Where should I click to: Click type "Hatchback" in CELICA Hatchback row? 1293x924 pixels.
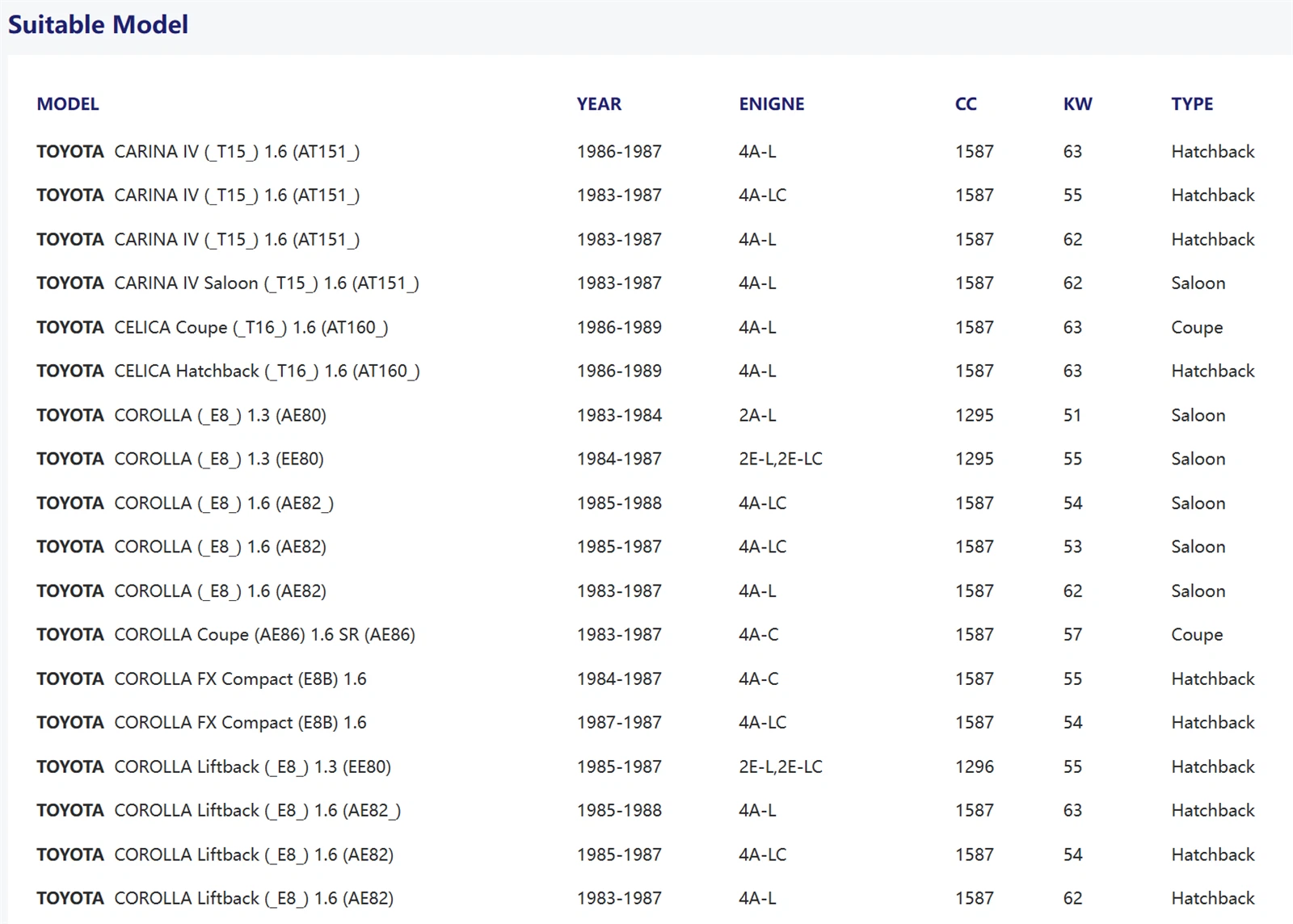click(x=1213, y=372)
